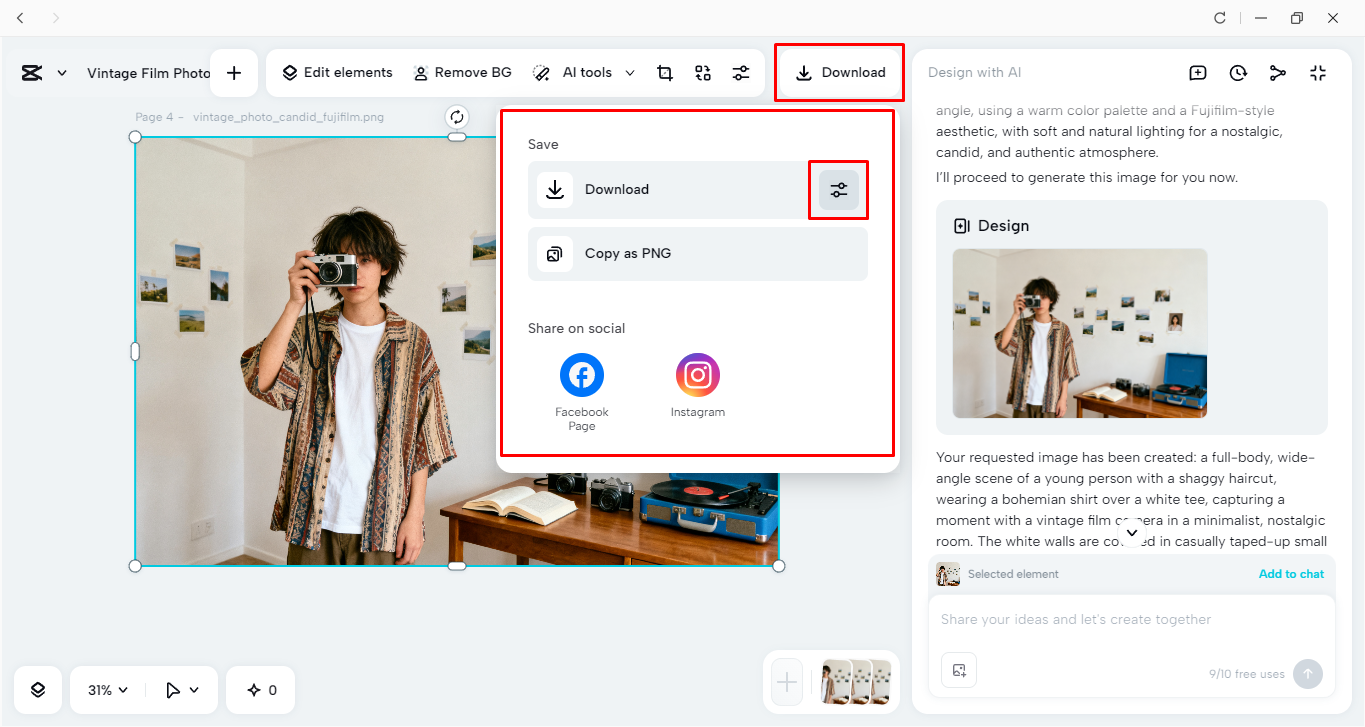
Task: Open download format settings beside Download
Action: pos(838,190)
